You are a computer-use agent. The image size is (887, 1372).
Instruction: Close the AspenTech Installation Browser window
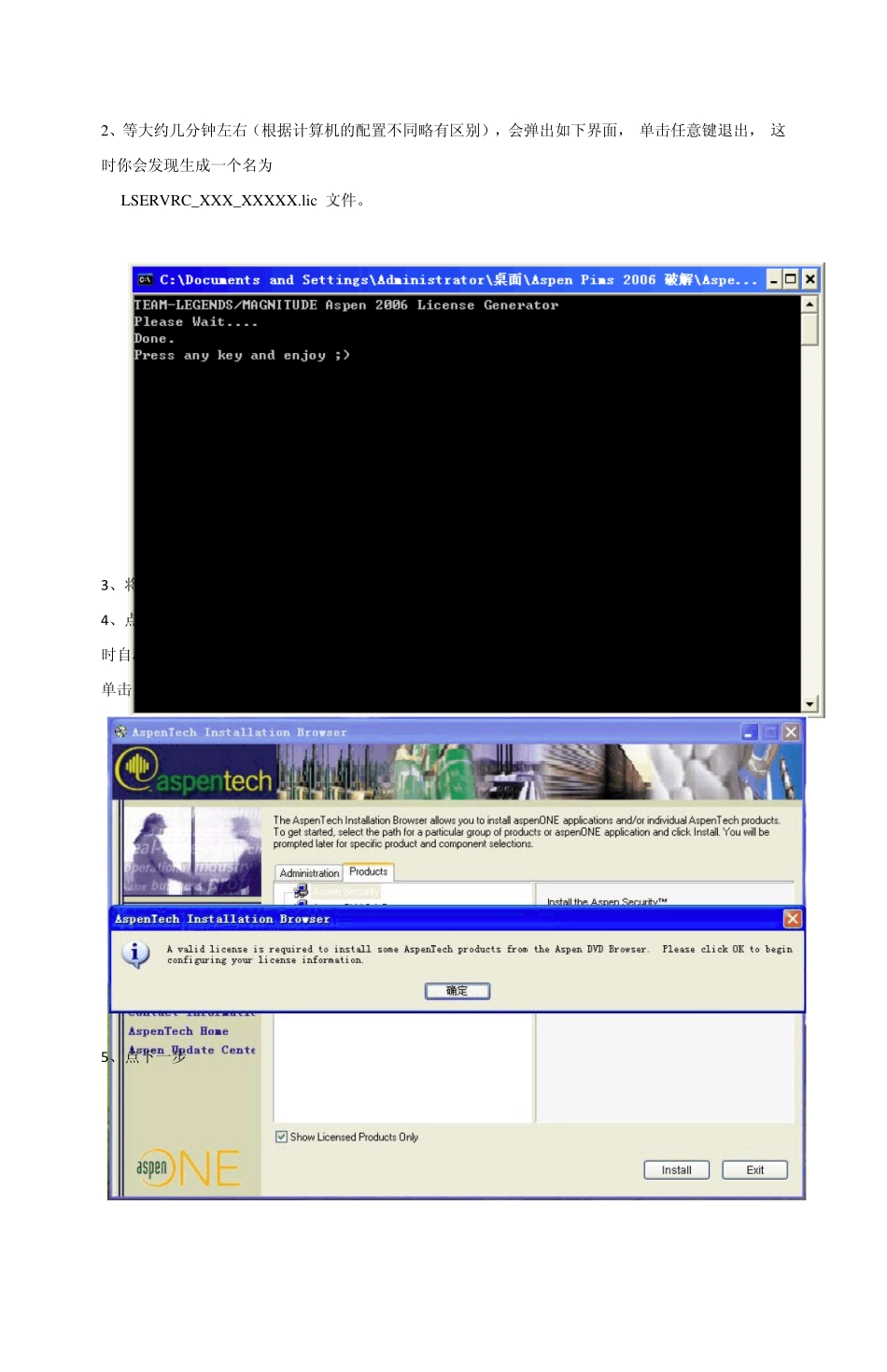tap(791, 732)
